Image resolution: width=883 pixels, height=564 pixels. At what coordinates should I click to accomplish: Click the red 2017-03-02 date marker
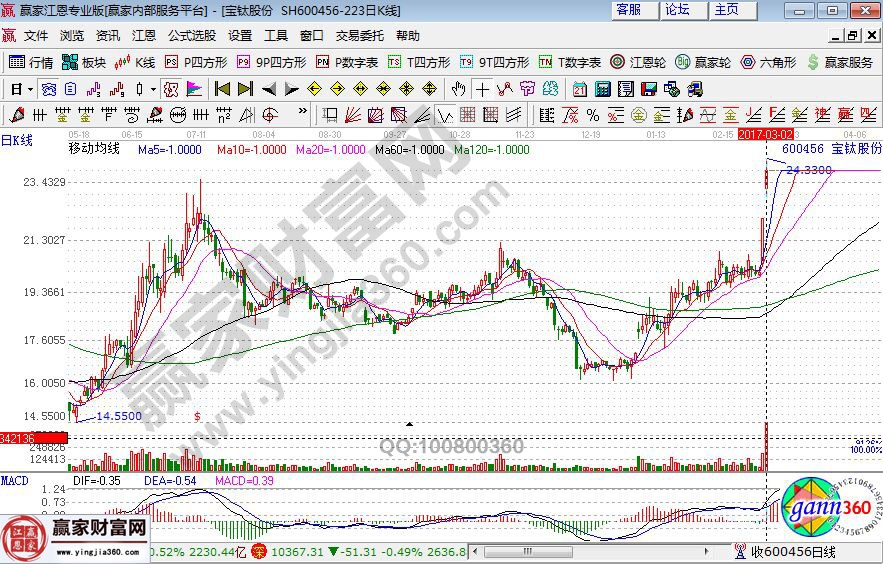tap(765, 133)
